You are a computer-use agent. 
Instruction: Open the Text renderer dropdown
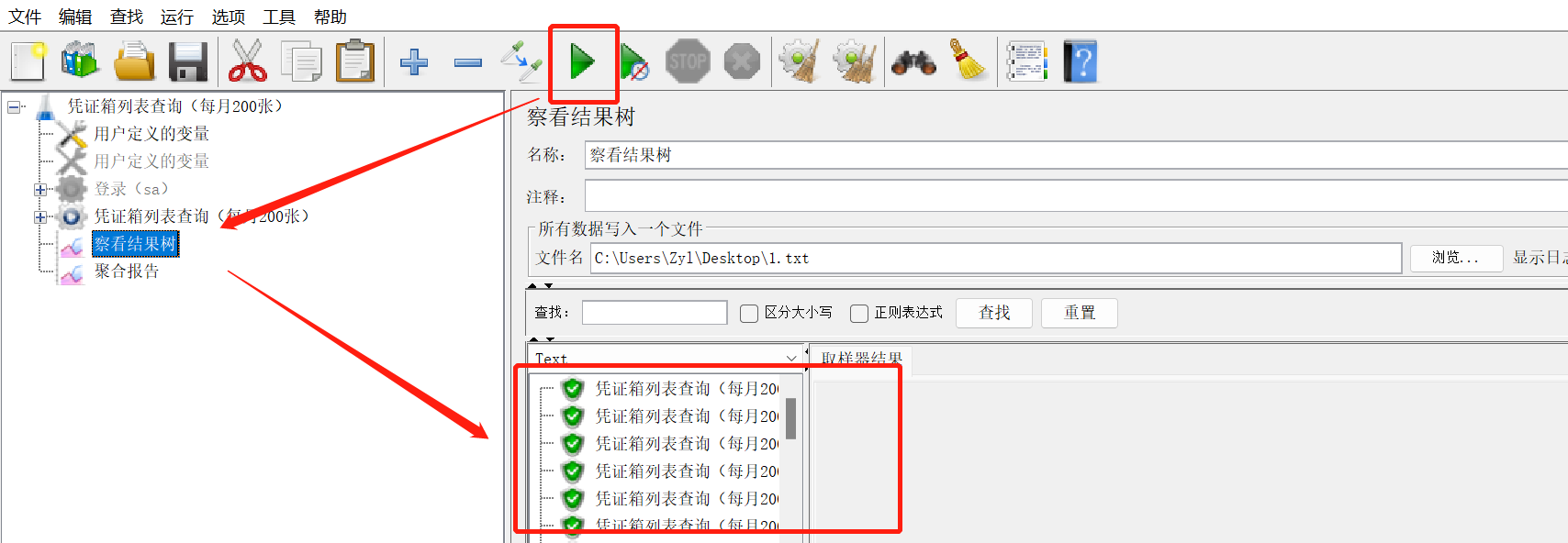coord(791,359)
